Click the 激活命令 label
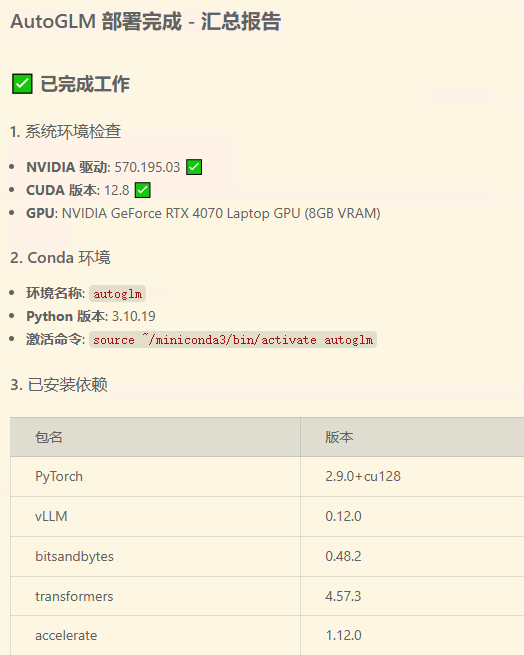Screen dimensions: 524x655 56,339
